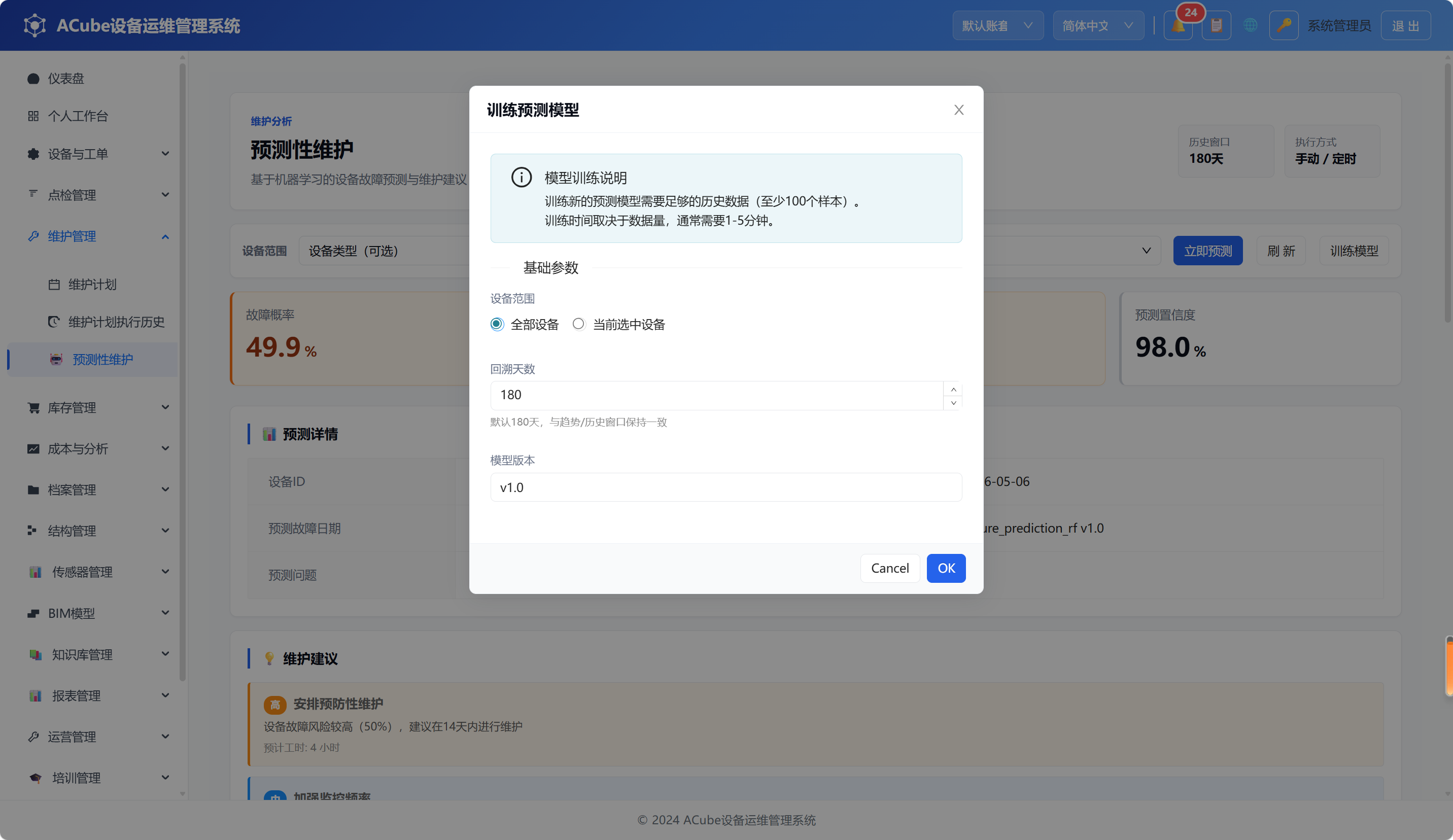
Task: Click the info icon beside 模型训练说明
Action: coord(521,178)
